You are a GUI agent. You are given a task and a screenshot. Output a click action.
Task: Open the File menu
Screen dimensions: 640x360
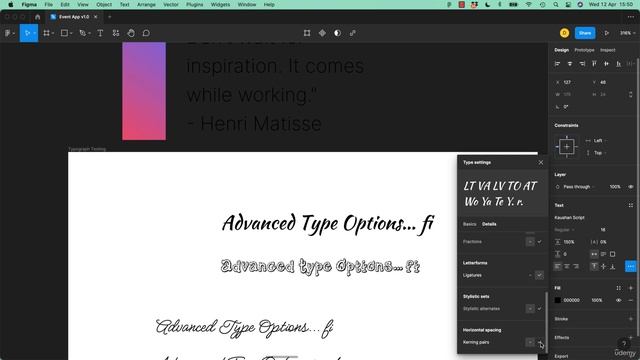pos(49,4)
